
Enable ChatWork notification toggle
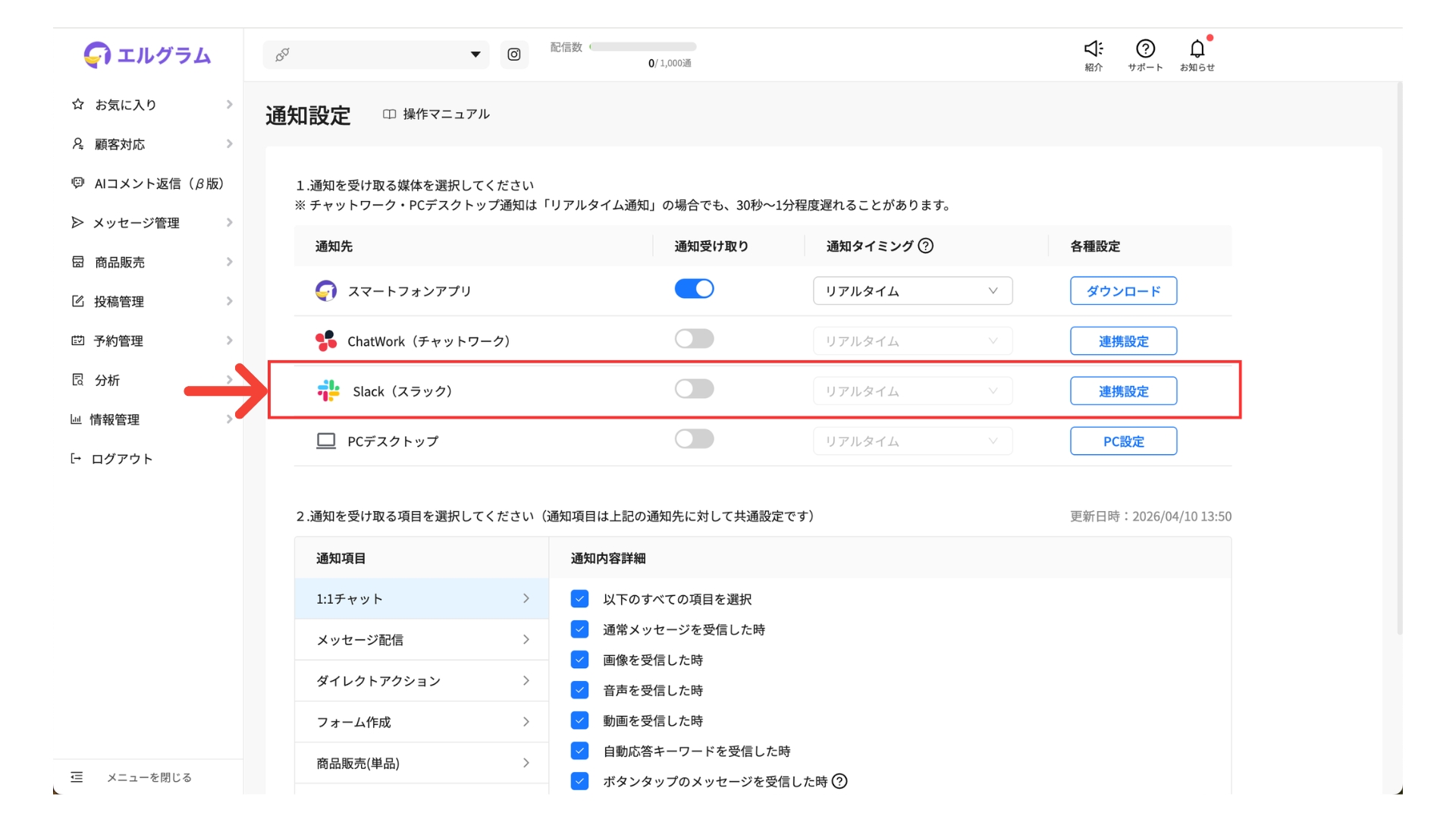694,339
